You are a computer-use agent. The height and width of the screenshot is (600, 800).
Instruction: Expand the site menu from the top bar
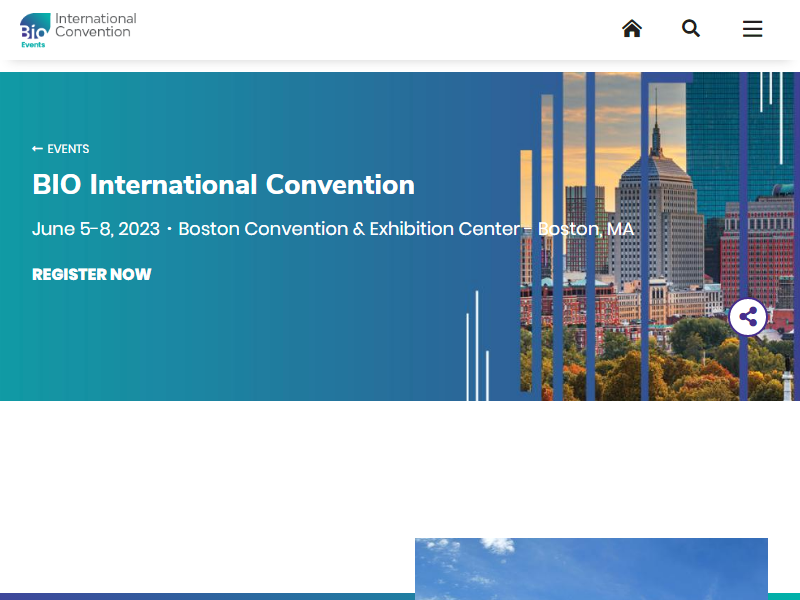[752, 29]
